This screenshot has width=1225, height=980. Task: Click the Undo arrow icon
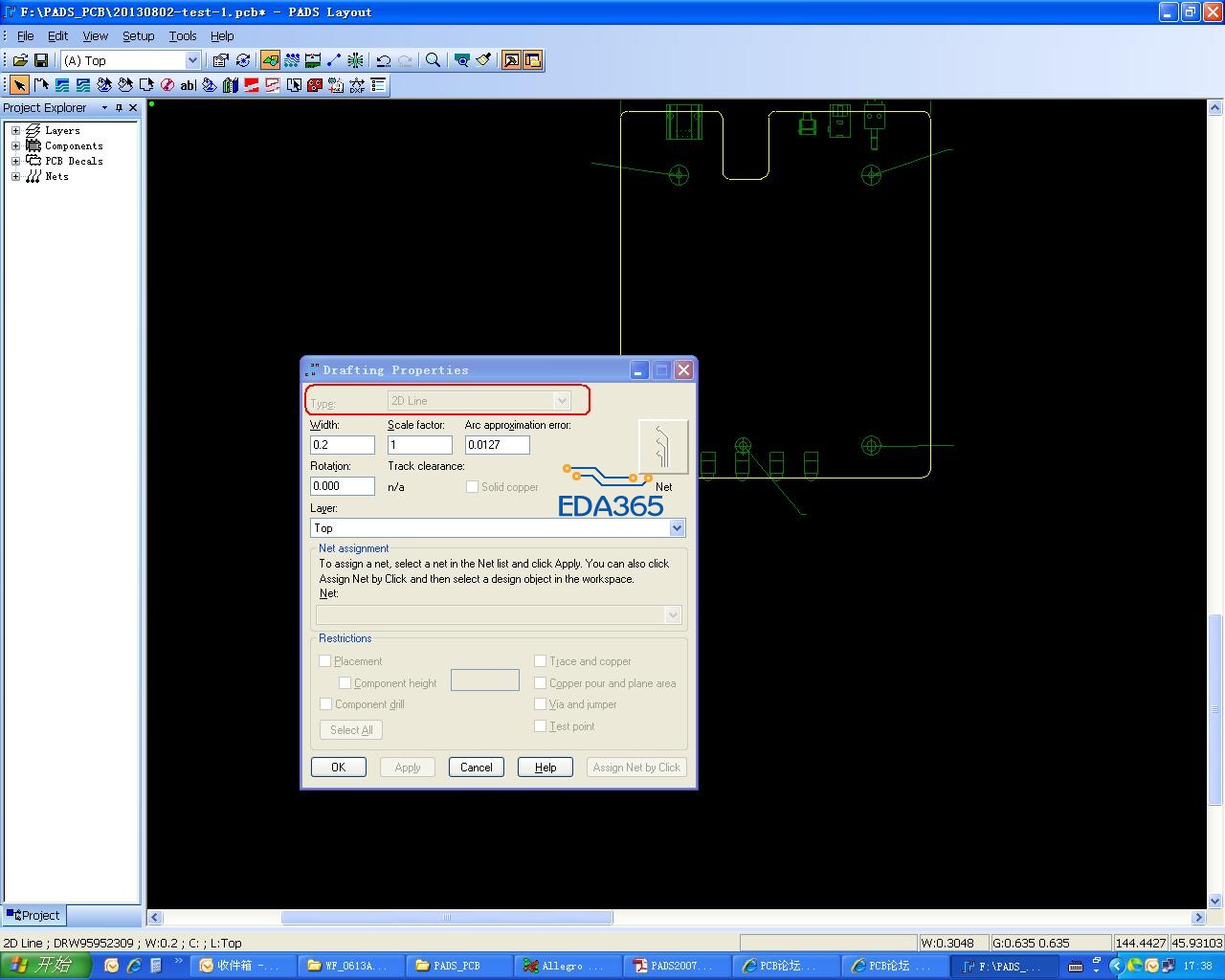coord(384,60)
